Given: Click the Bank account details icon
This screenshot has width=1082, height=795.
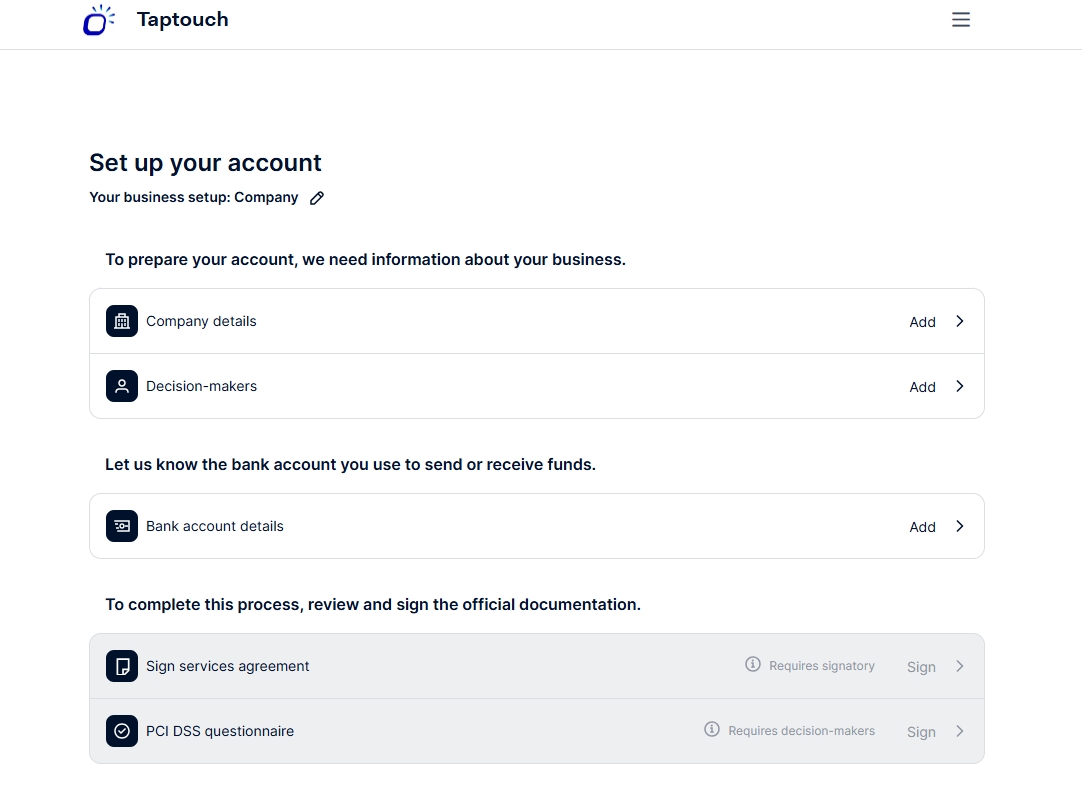Looking at the screenshot, I should [122, 526].
